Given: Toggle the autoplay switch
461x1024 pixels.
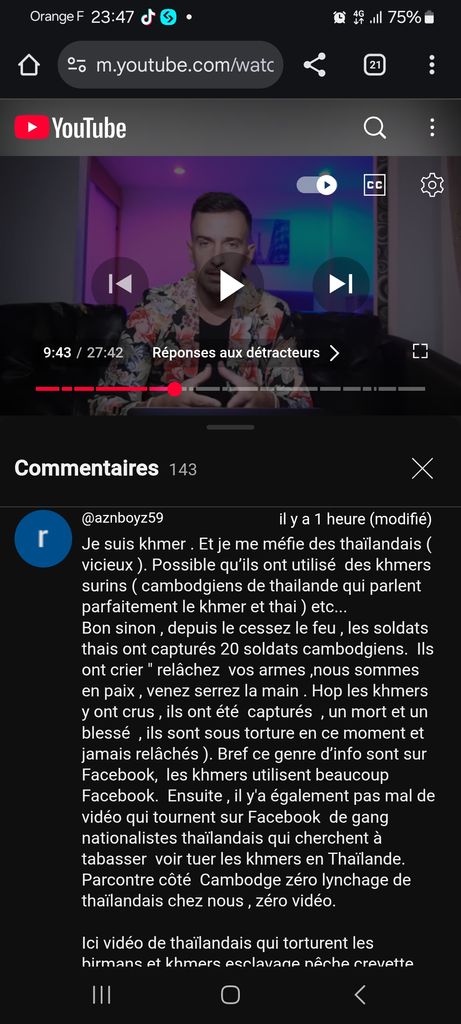Looking at the screenshot, I should 317,185.
